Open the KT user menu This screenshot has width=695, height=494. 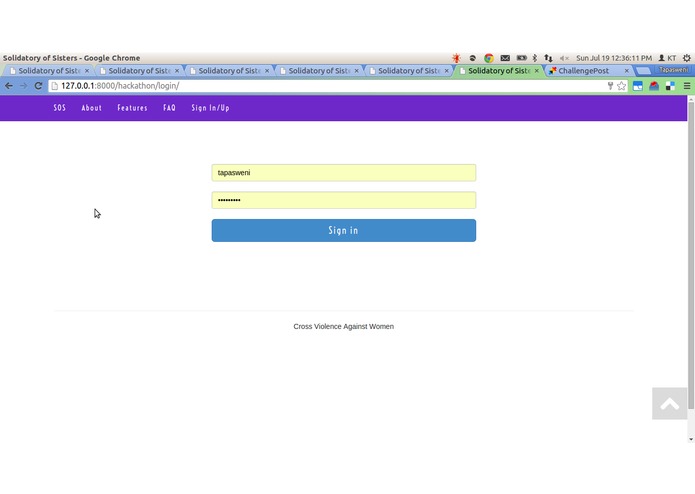[667, 58]
